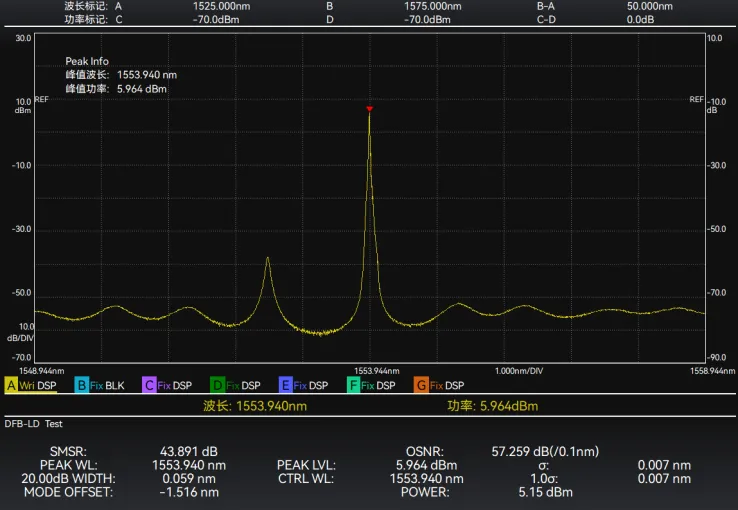Click the DFB-LD Test title

33,423
